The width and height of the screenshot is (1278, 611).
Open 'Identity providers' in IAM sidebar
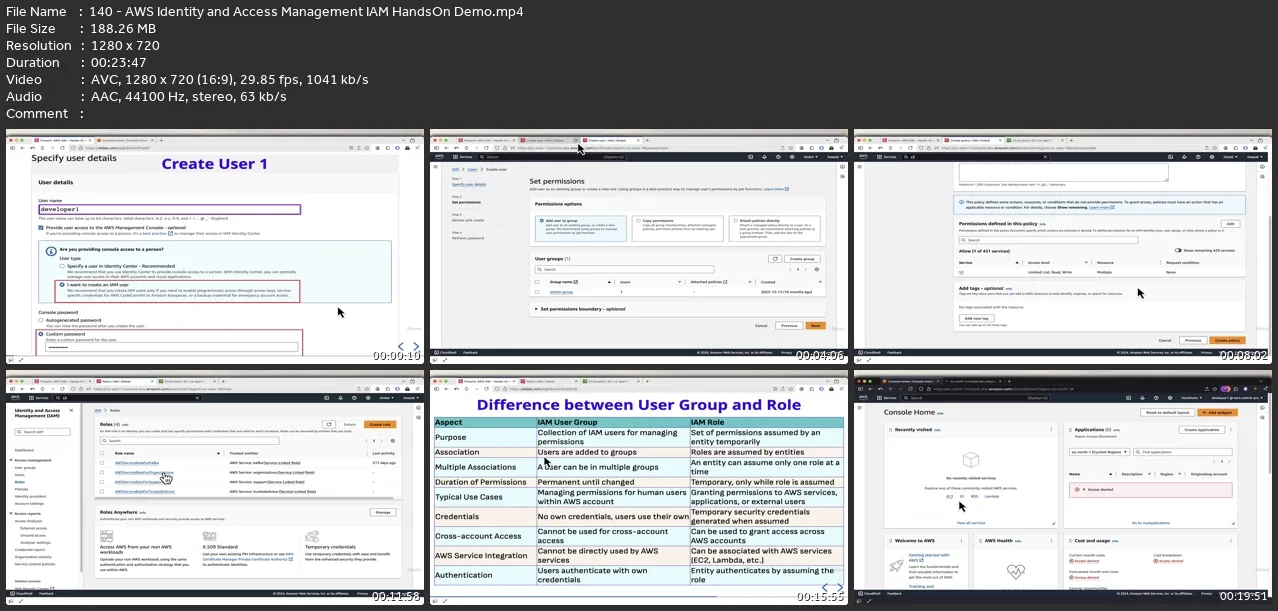click(x=31, y=495)
